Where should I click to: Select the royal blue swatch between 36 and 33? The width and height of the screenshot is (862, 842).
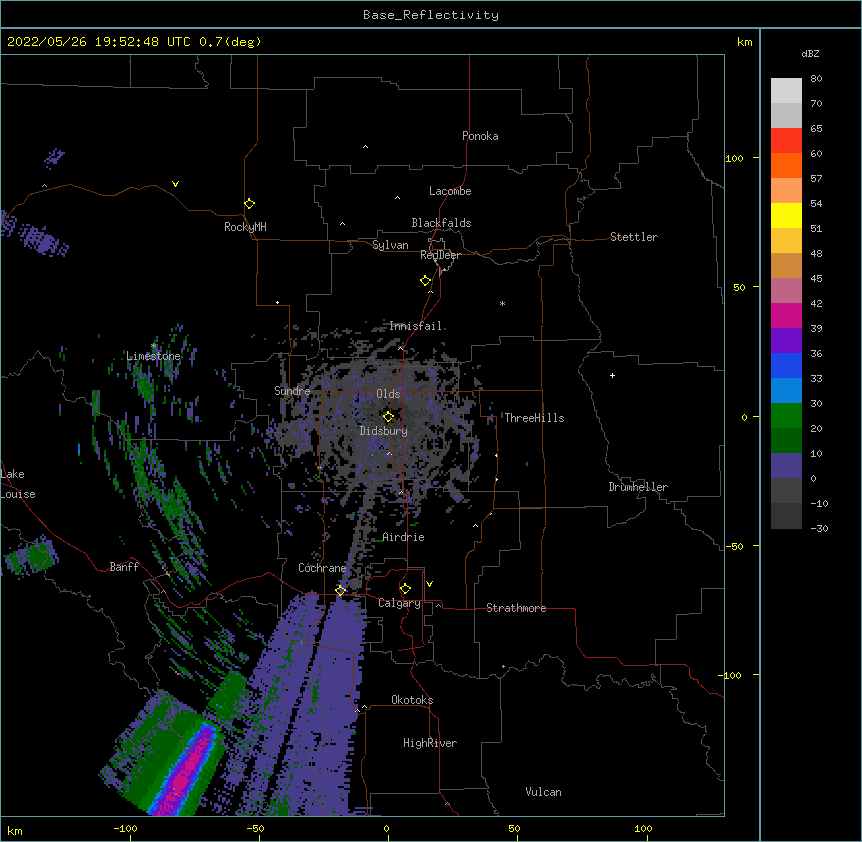[x=786, y=365]
